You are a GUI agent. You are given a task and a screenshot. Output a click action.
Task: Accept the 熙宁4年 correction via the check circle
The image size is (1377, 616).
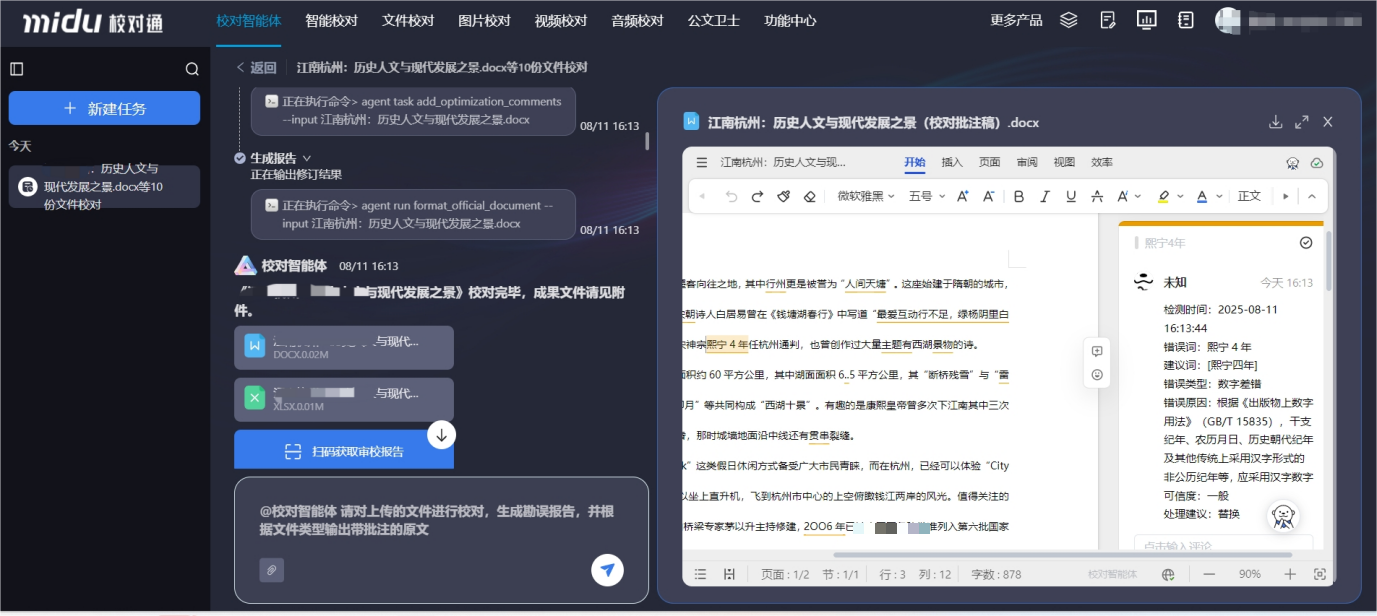pos(1305,242)
